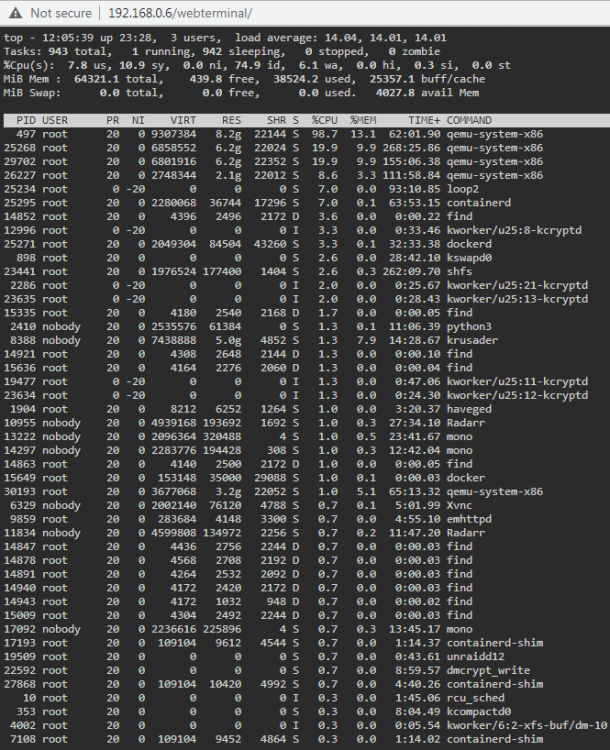
Task: Click the shfs command text
Action: pyautogui.click(x=459, y=272)
